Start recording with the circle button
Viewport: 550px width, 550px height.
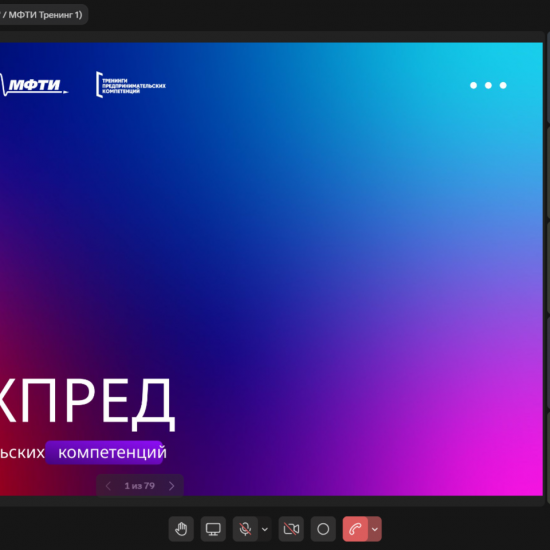323,529
